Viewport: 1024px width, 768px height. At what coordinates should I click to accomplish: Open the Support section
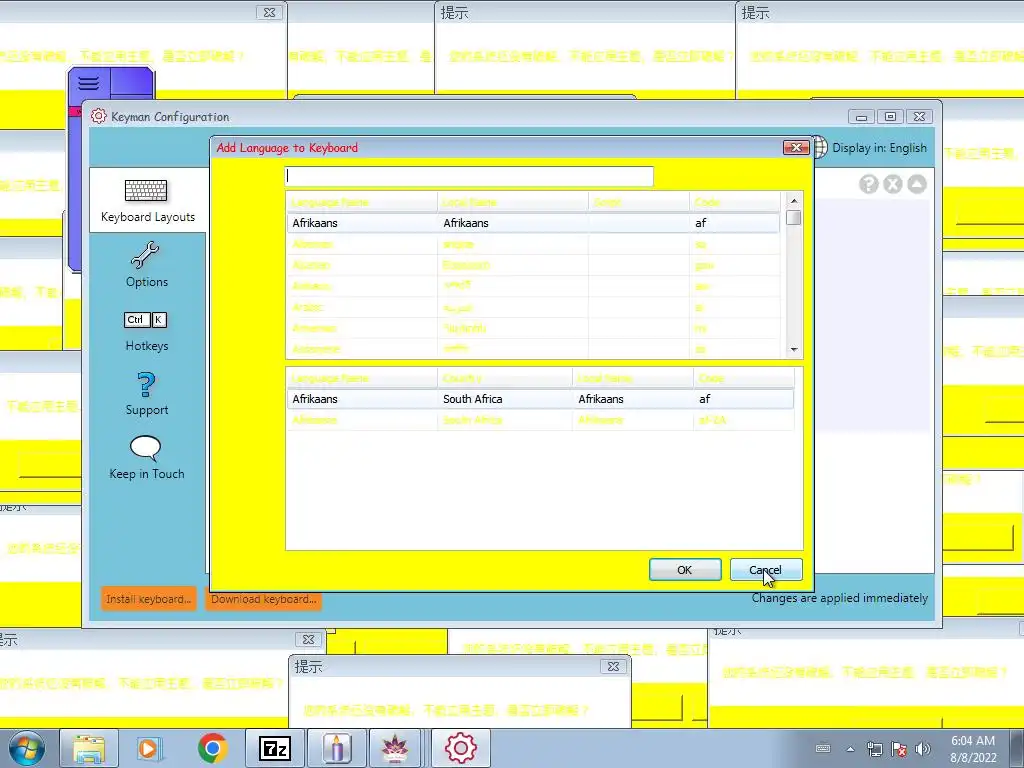click(x=147, y=394)
